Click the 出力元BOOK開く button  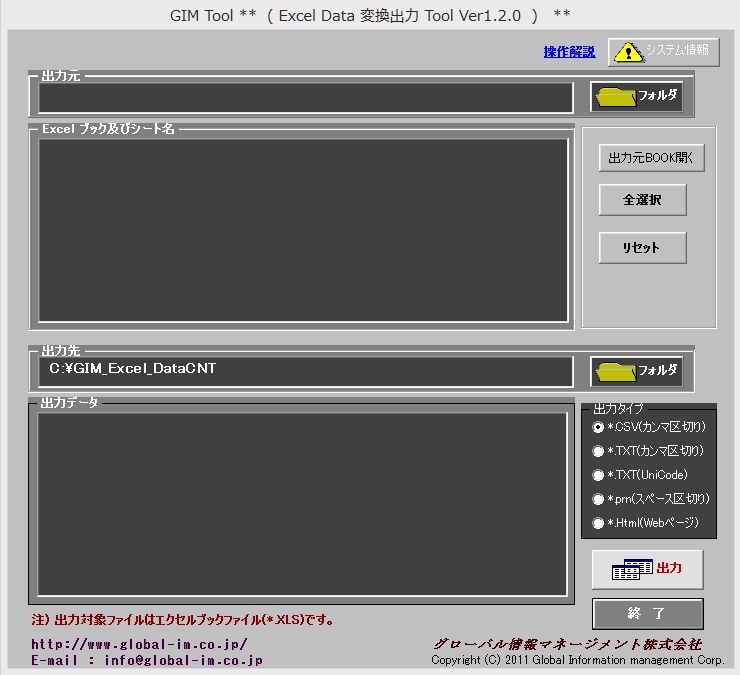[x=651, y=158]
